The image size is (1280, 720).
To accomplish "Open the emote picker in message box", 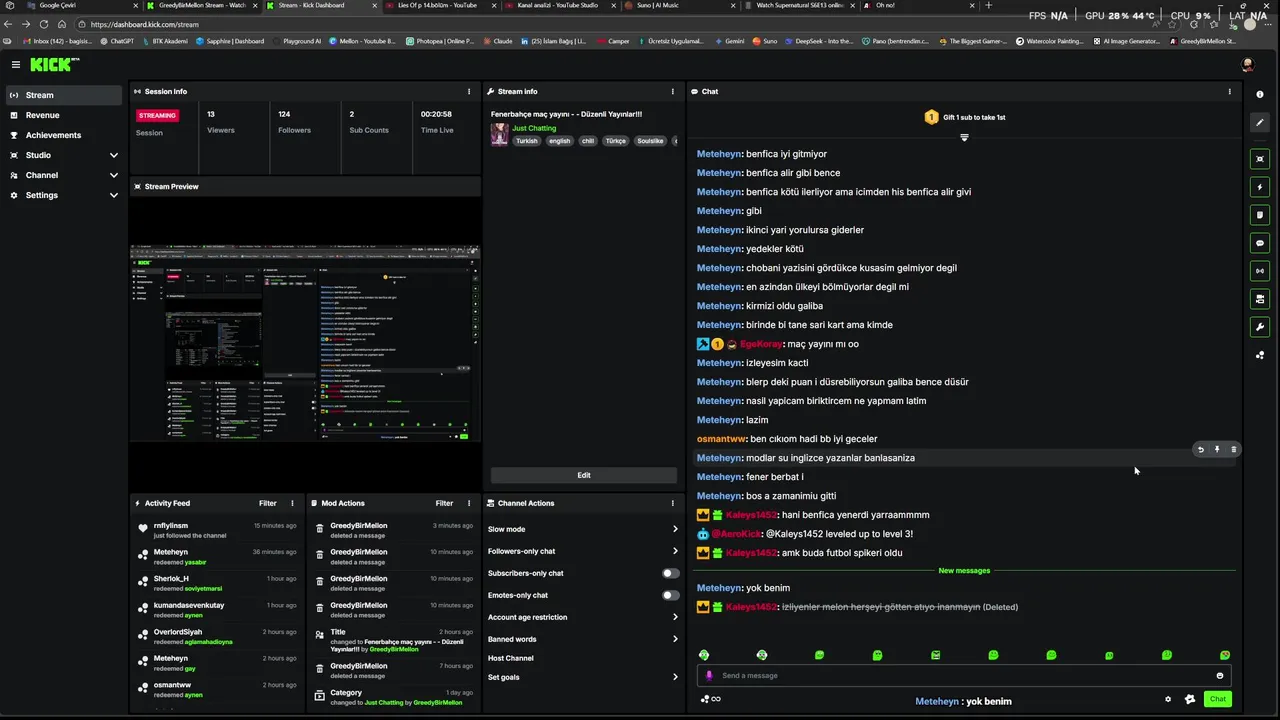I will (1220, 676).
